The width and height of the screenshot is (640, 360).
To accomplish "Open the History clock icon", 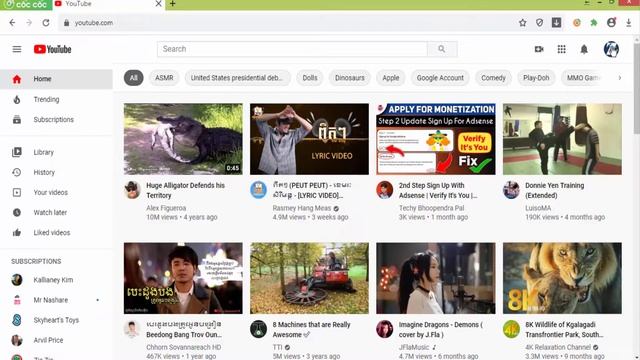I will coord(17,172).
